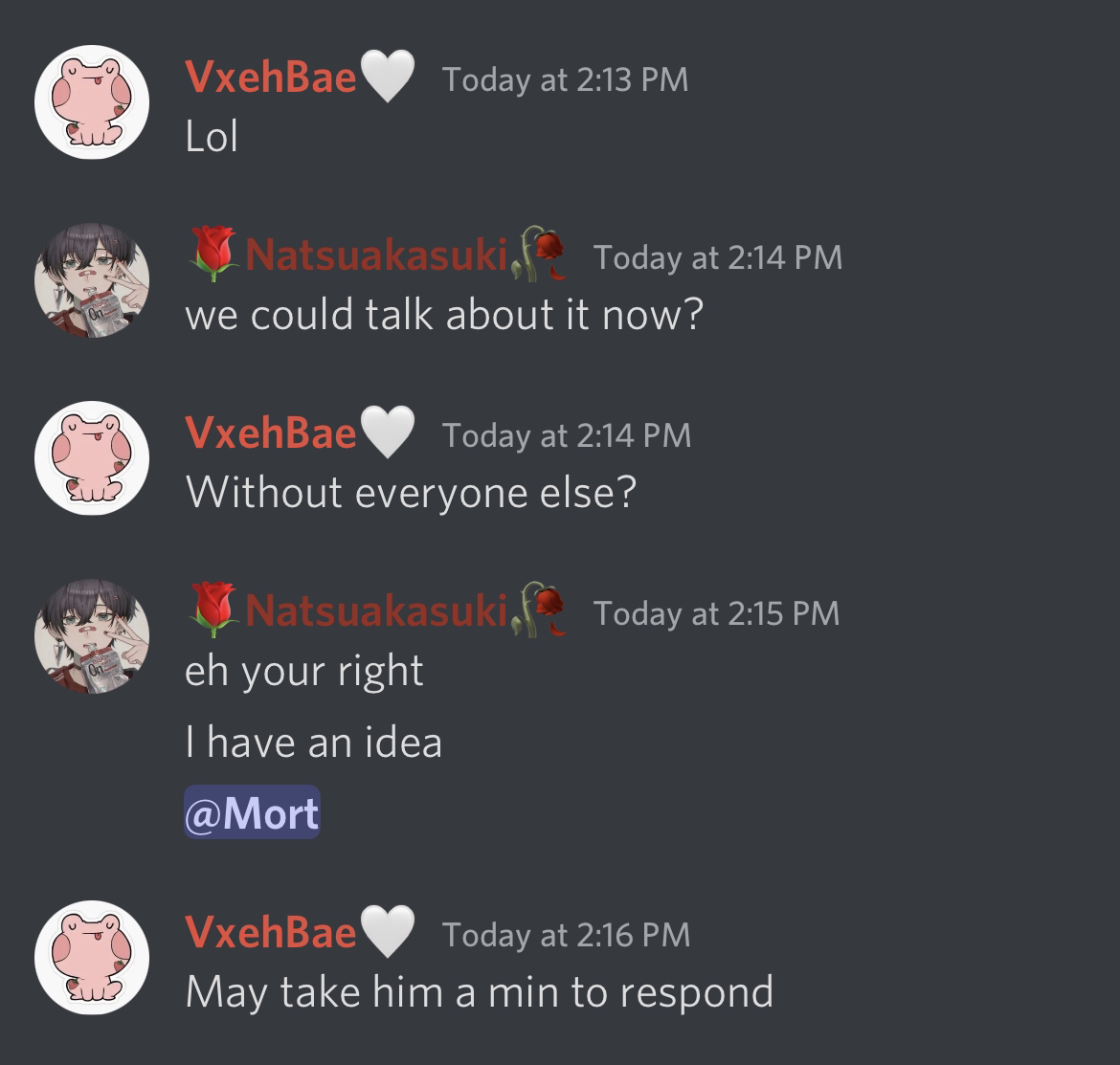Click the wilted rose icon after Natsuakasuki at 2:14 PM
This screenshot has width=1120, height=1065.
539,254
